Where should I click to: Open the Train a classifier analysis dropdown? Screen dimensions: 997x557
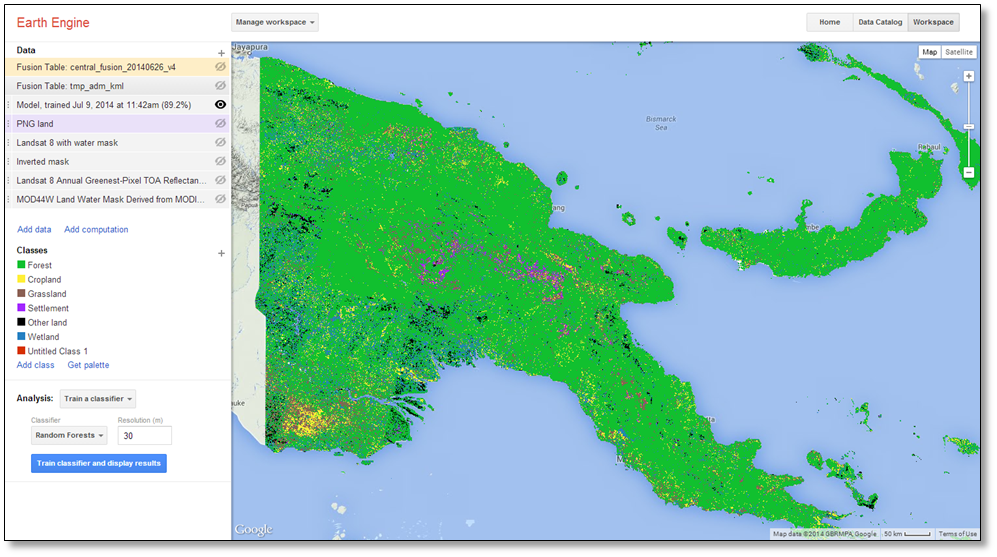click(98, 399)
